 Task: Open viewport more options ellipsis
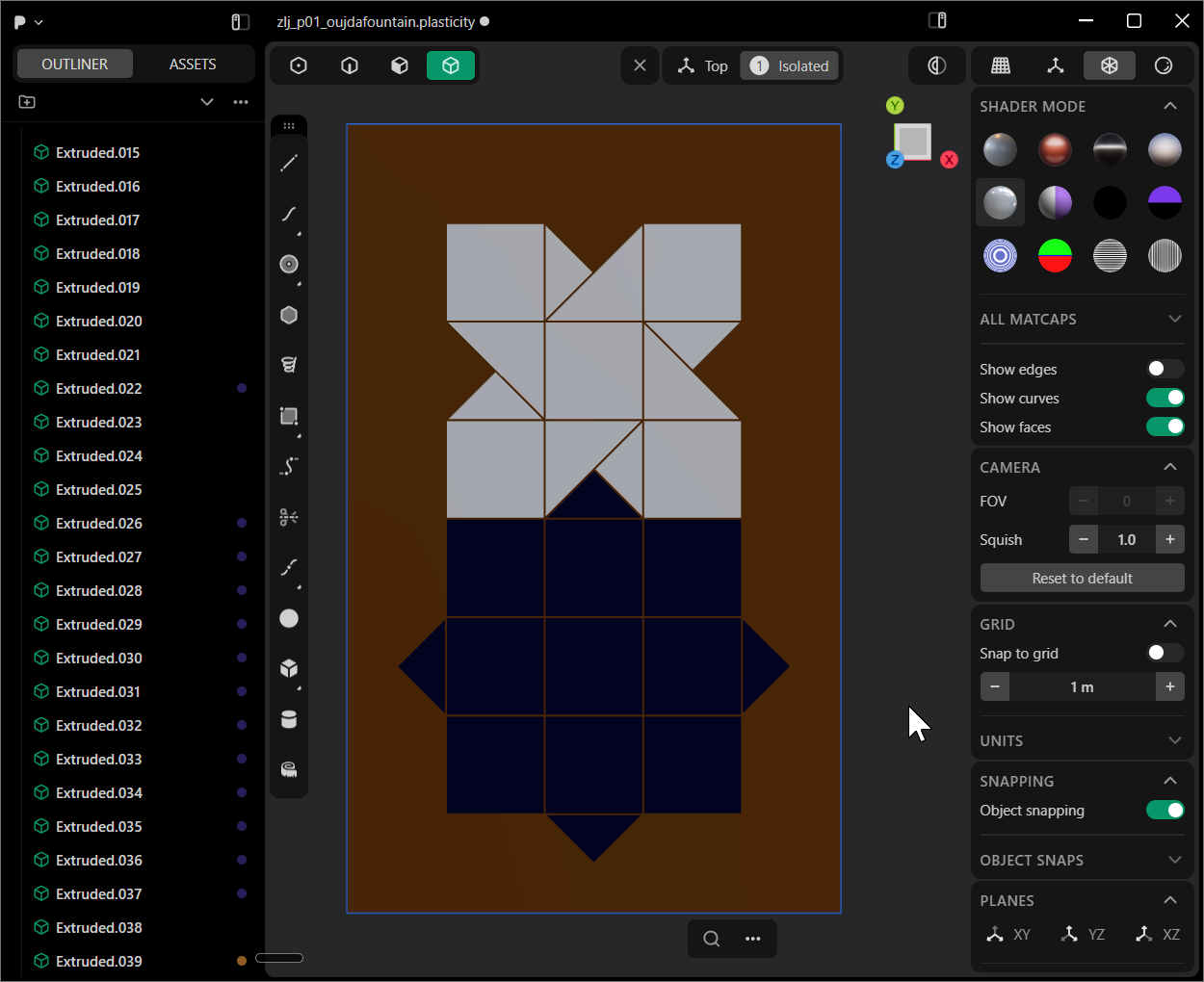(753, 939)
